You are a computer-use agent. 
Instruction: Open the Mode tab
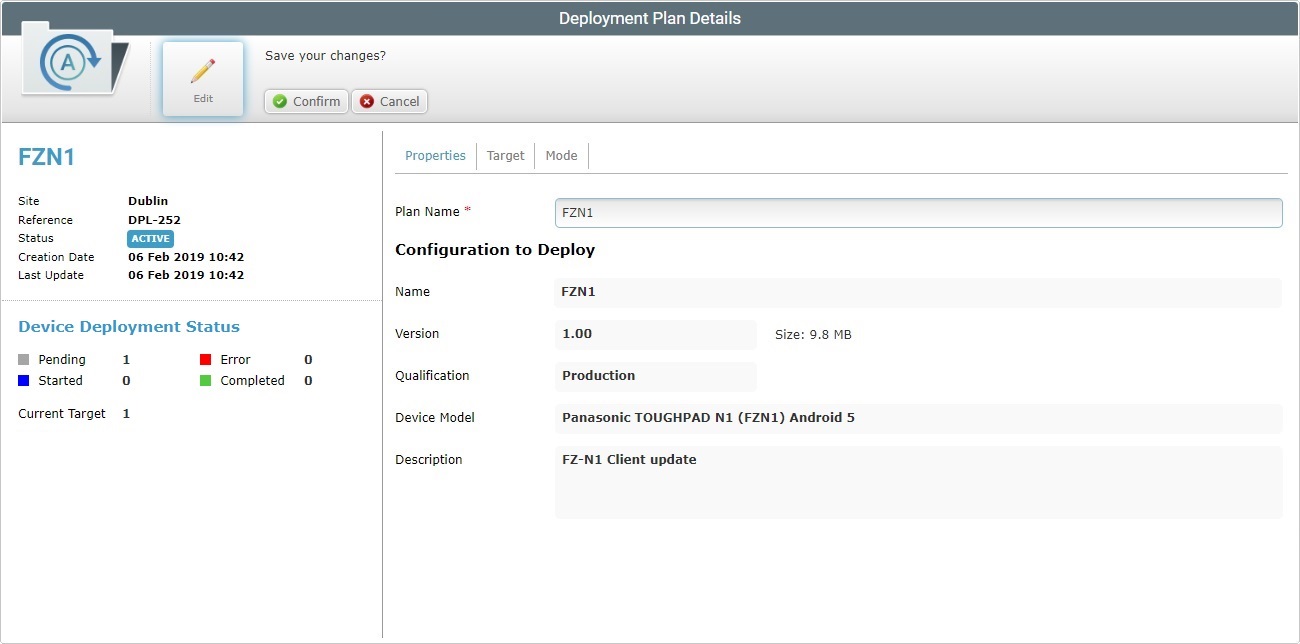pyautogui.click(x=561, y=155)
